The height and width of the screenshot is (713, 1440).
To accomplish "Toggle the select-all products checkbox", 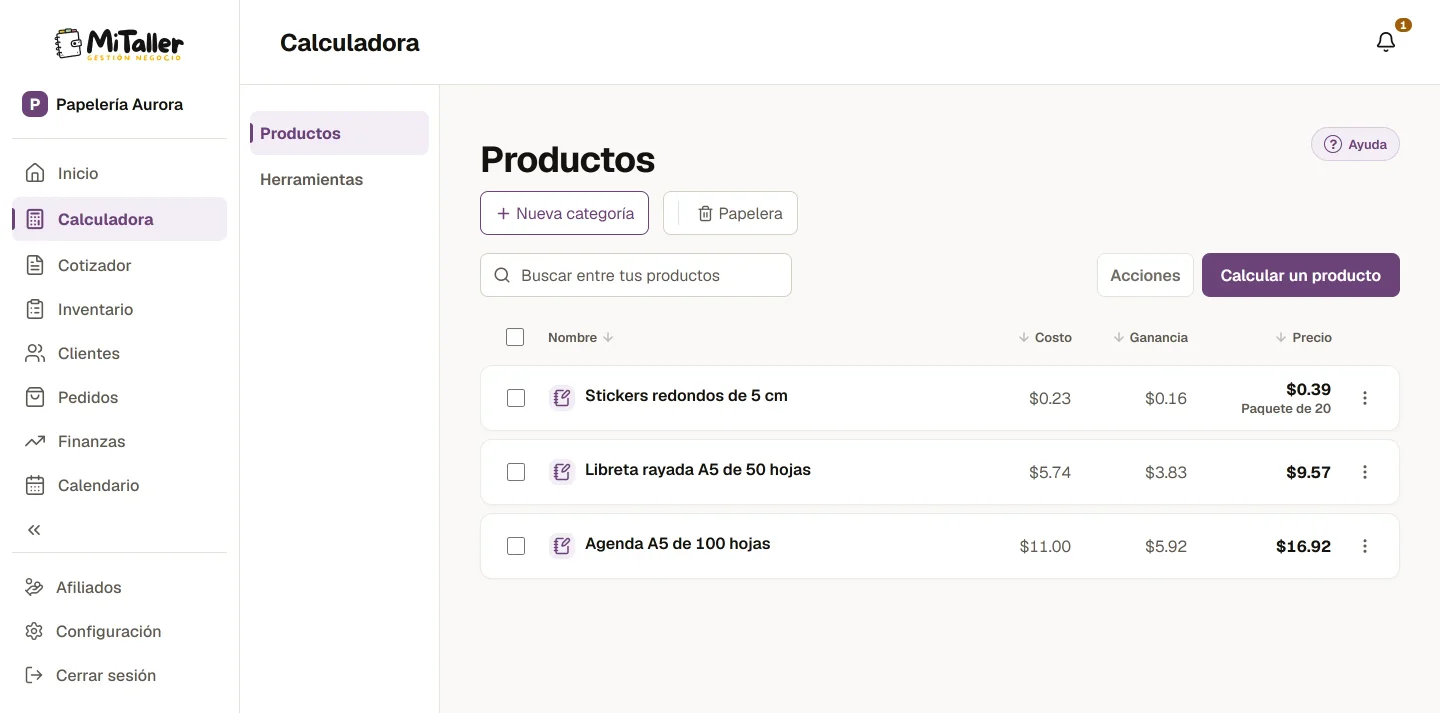I will pos(515,337).
